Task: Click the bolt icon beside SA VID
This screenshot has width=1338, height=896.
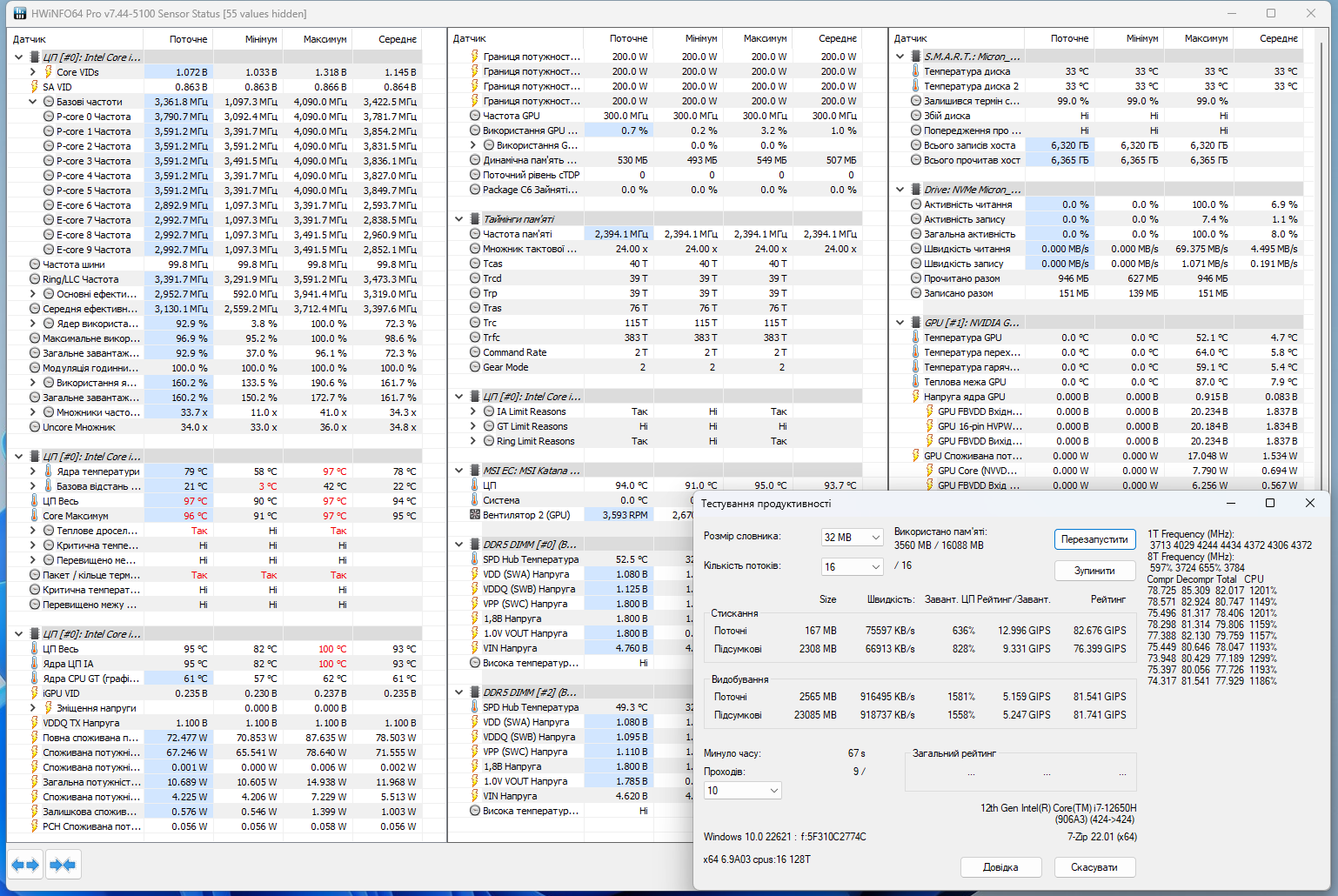Action: click(x=34, y=87)
